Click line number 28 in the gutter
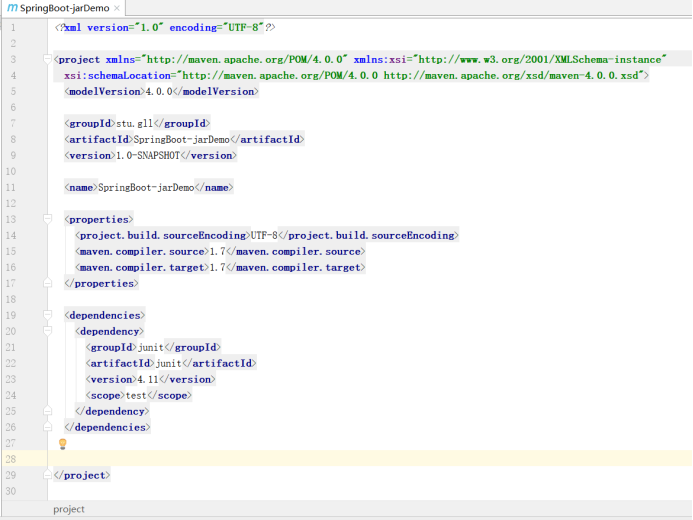This screenshot has width=693, height=520. tap(11, 459)
